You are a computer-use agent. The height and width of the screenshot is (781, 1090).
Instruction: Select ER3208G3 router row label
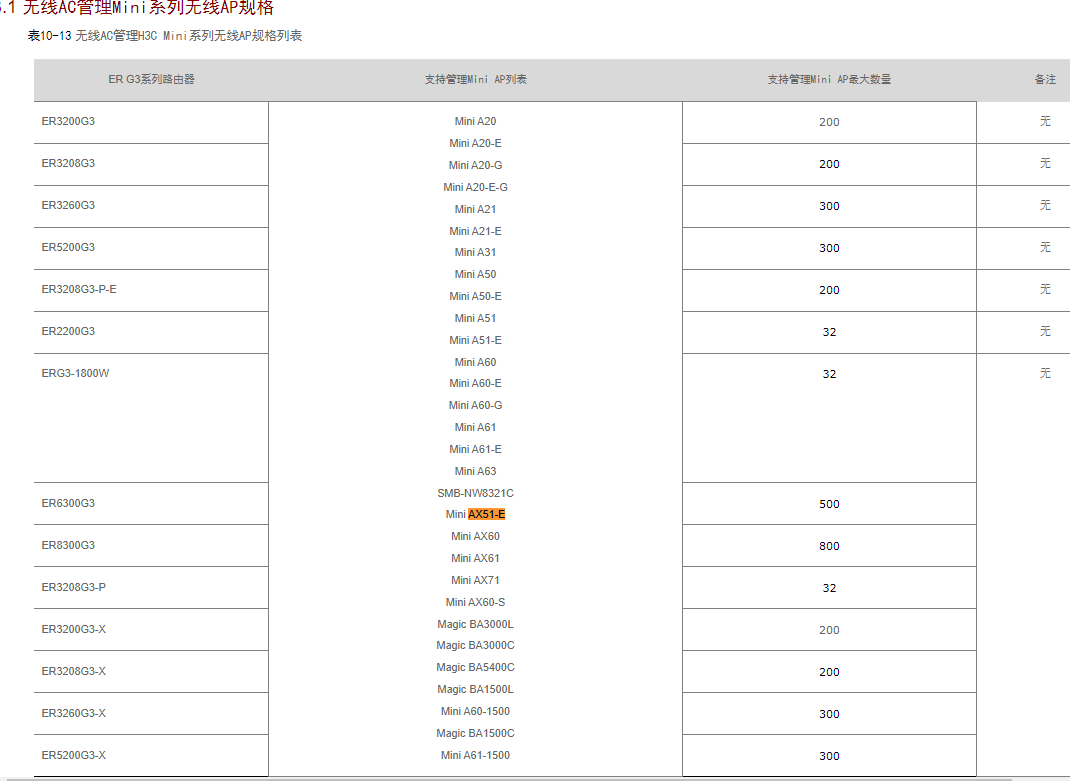[68, 163]
